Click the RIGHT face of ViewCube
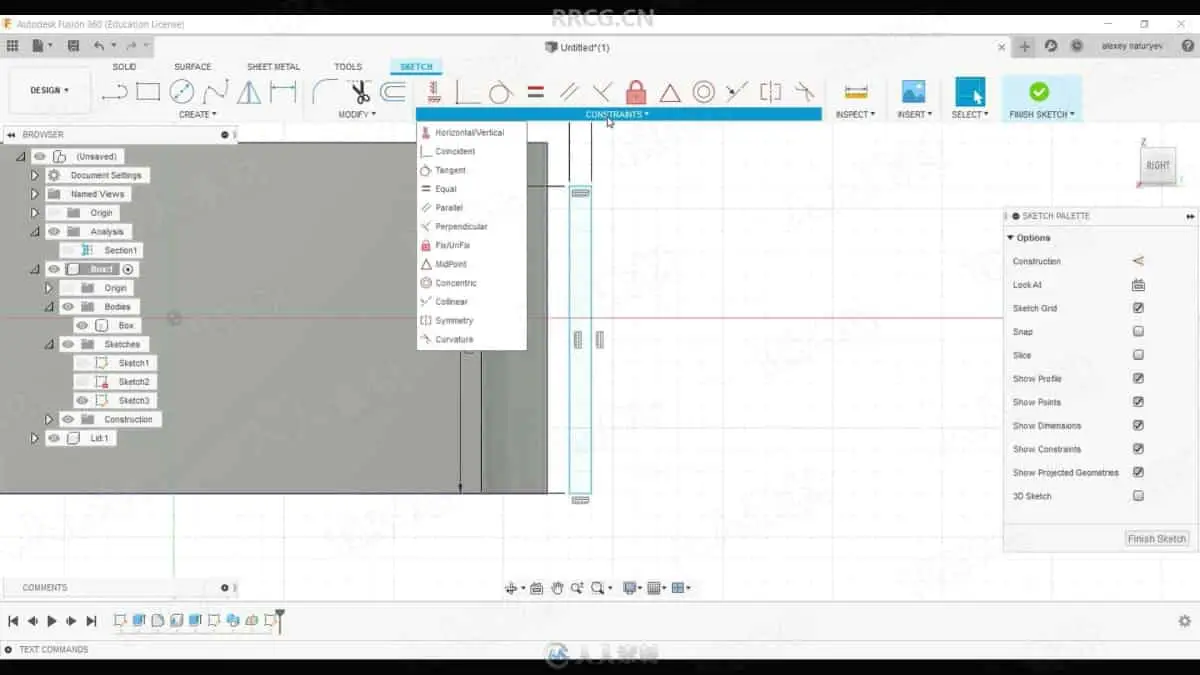This screenshot has height=675, width=1200. coord(1158,166)
